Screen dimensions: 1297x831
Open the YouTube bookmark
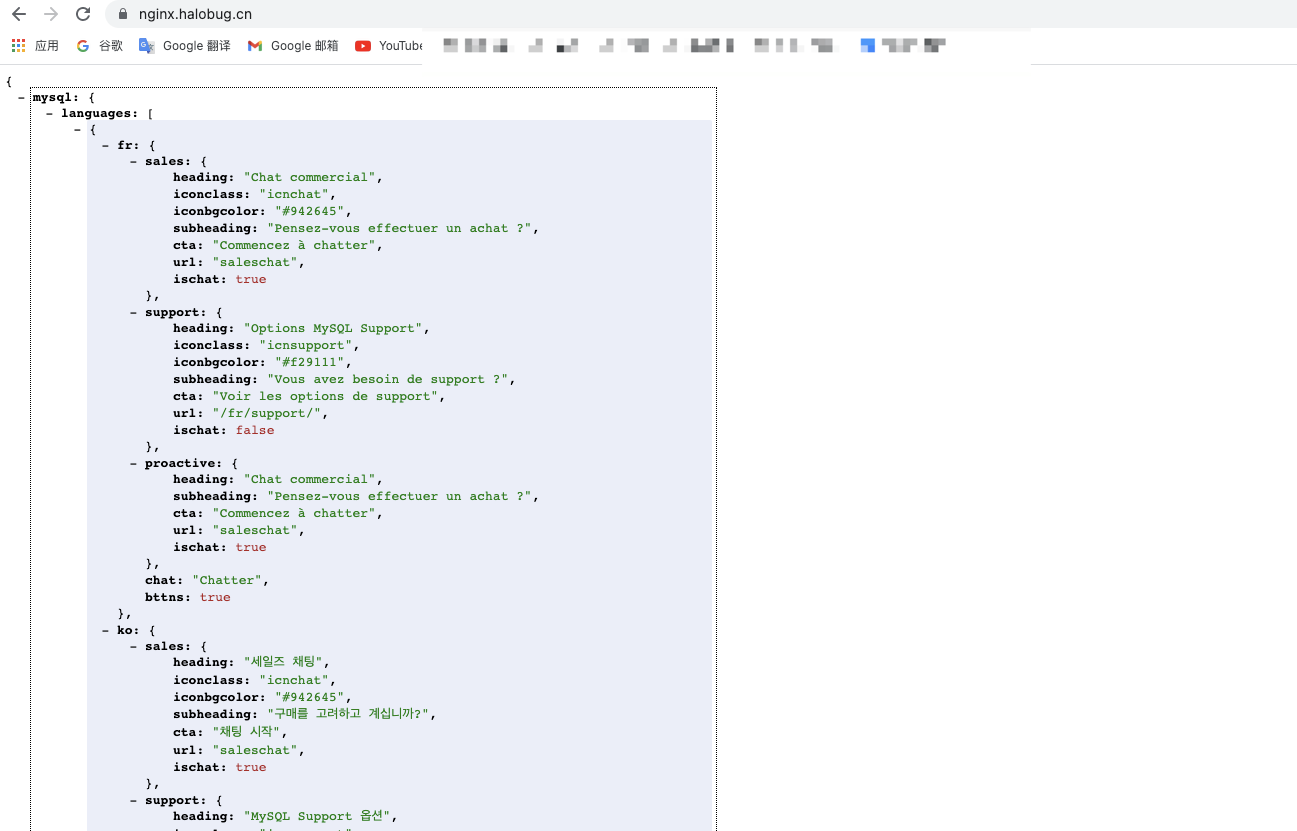click(389, 45)
